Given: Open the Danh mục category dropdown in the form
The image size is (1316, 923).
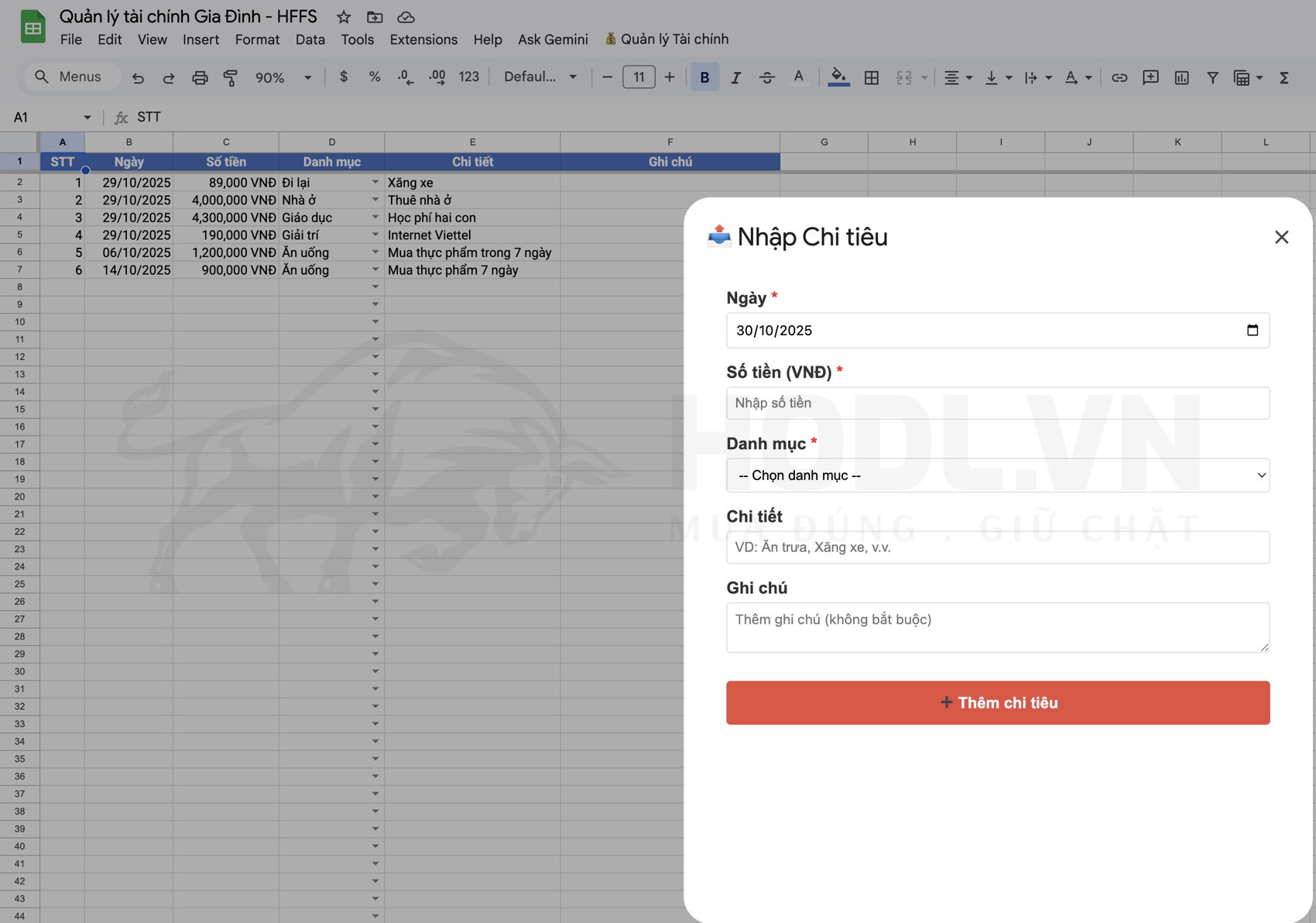Looking at the screenshot, I should coord(997,475).
